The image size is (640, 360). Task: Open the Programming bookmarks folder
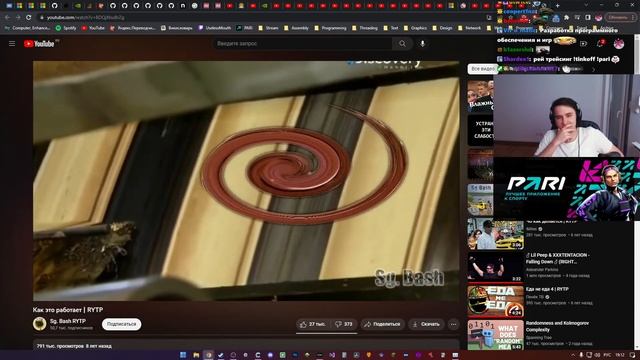pos(331,28)
